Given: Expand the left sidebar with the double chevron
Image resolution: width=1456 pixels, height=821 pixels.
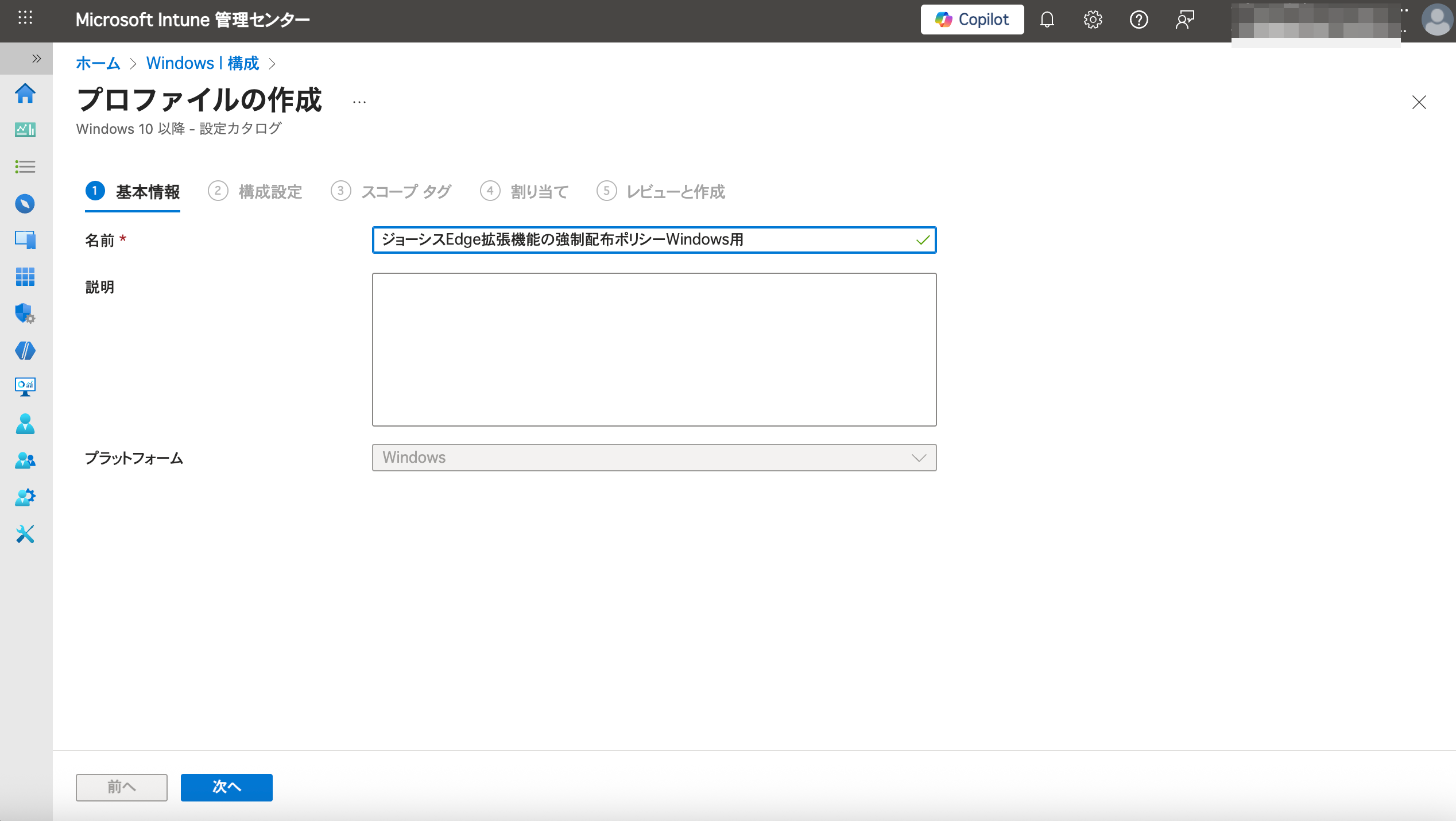Looking at the screenshot, I should 37,59.
